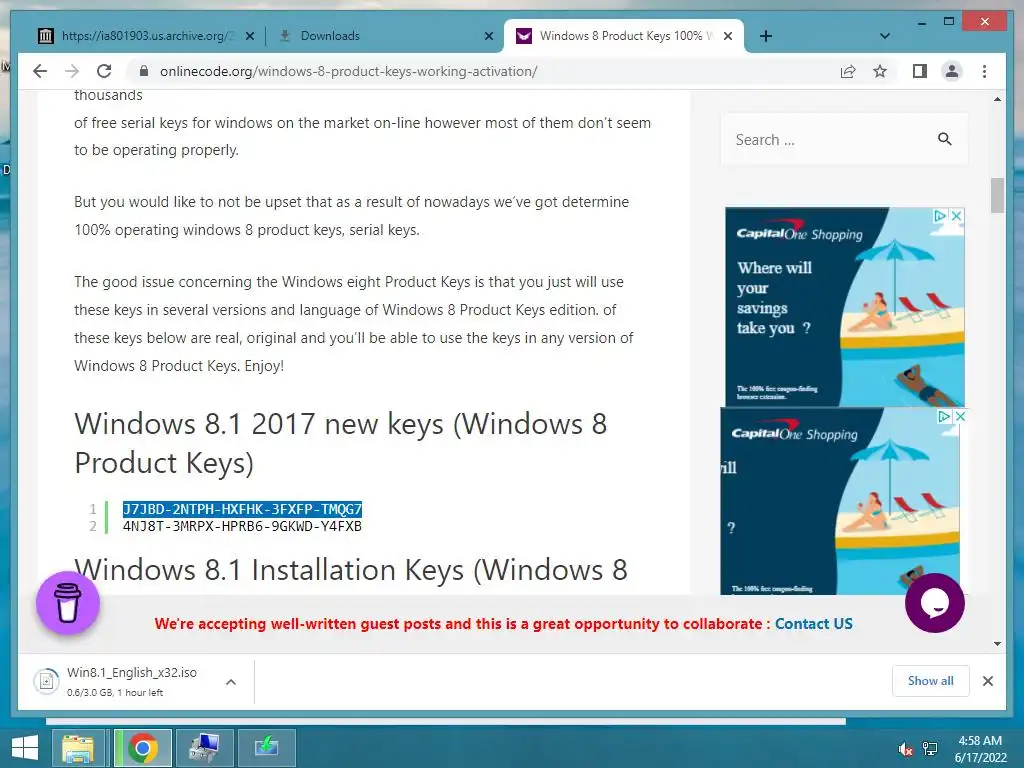Reload the page with refresh icon
The width and height of the screenshot is (1024, 768).
104,71
